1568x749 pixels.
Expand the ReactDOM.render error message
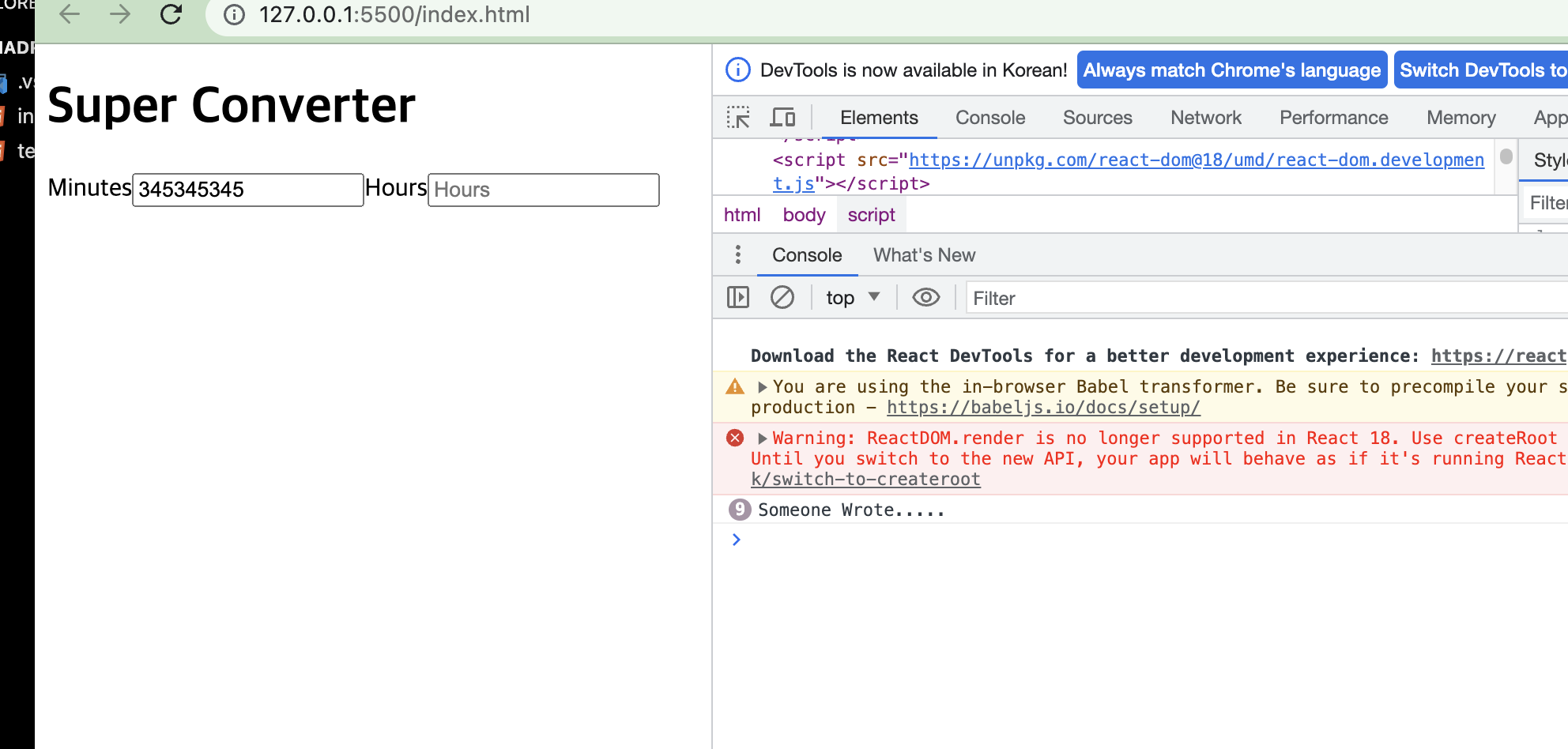pyautogui.click(x=762, y=438)
